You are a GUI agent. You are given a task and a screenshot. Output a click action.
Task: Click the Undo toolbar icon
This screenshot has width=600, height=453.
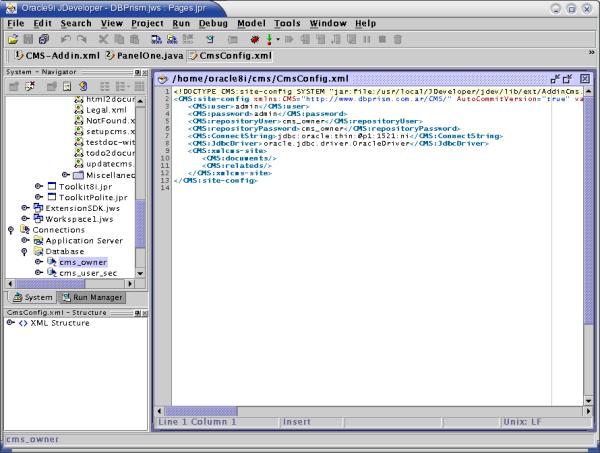pyautogui.click(x=66, y=39)
